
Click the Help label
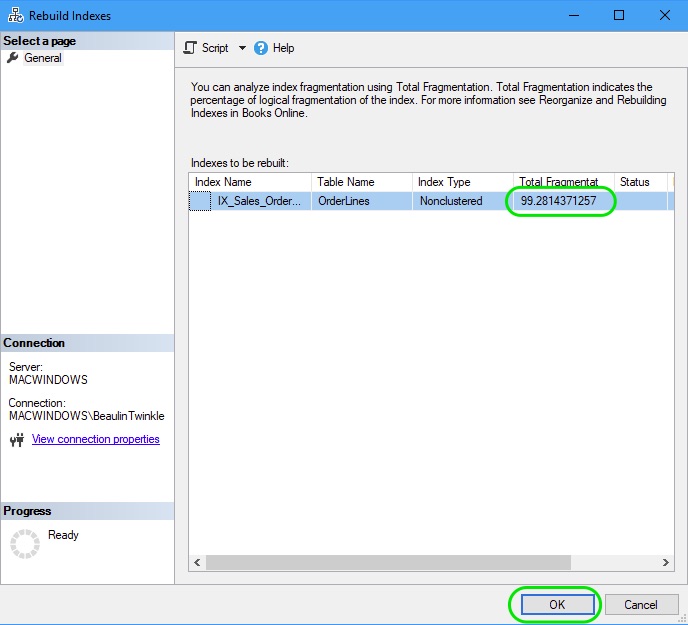[x=283, y=48]
